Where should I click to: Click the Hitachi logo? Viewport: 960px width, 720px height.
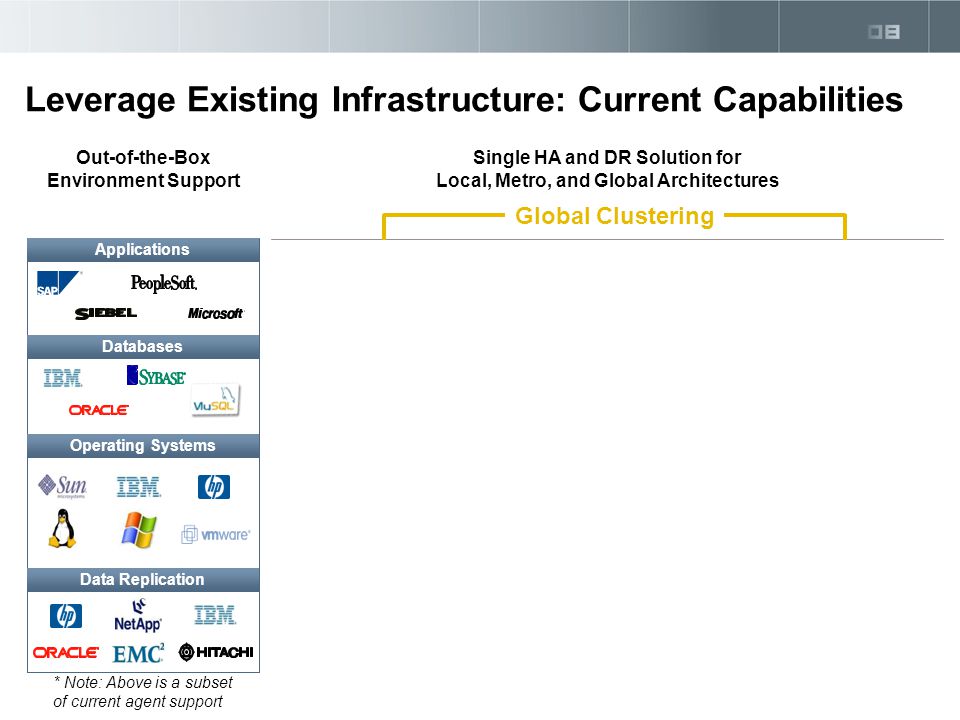[216, 652]
